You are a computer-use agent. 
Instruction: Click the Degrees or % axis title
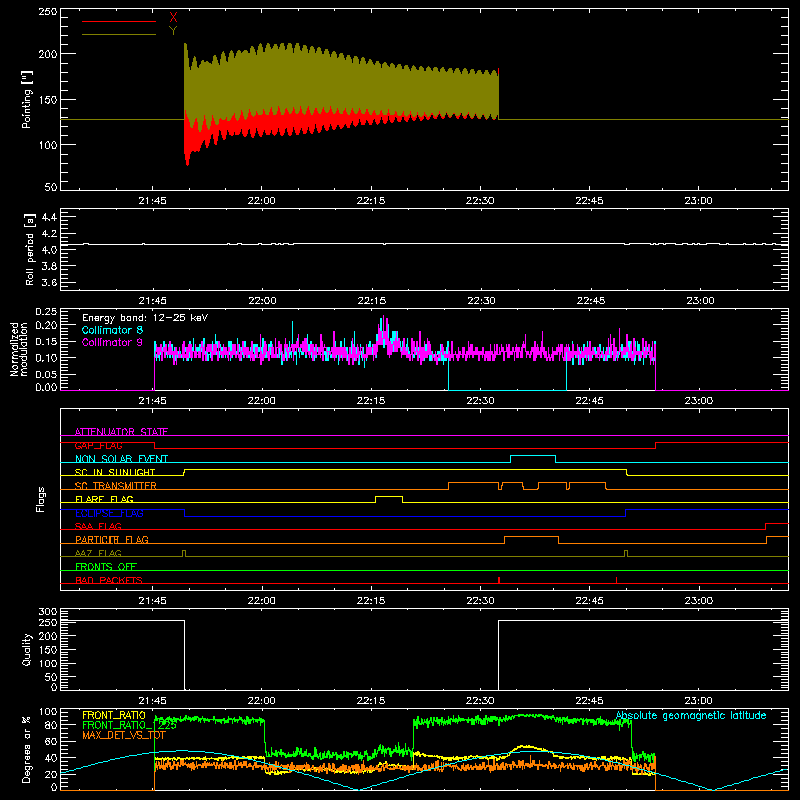click(x=27, y=749)
